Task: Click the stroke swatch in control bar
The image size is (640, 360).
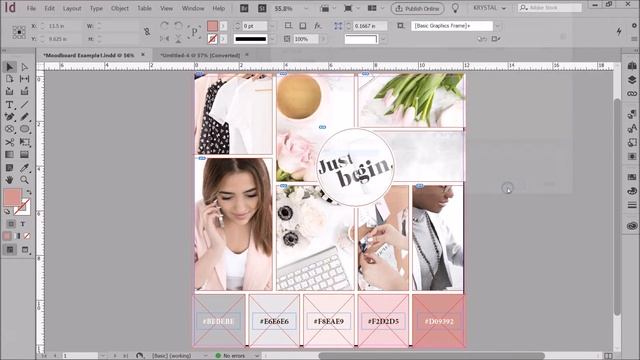Action: click(212, 39)
